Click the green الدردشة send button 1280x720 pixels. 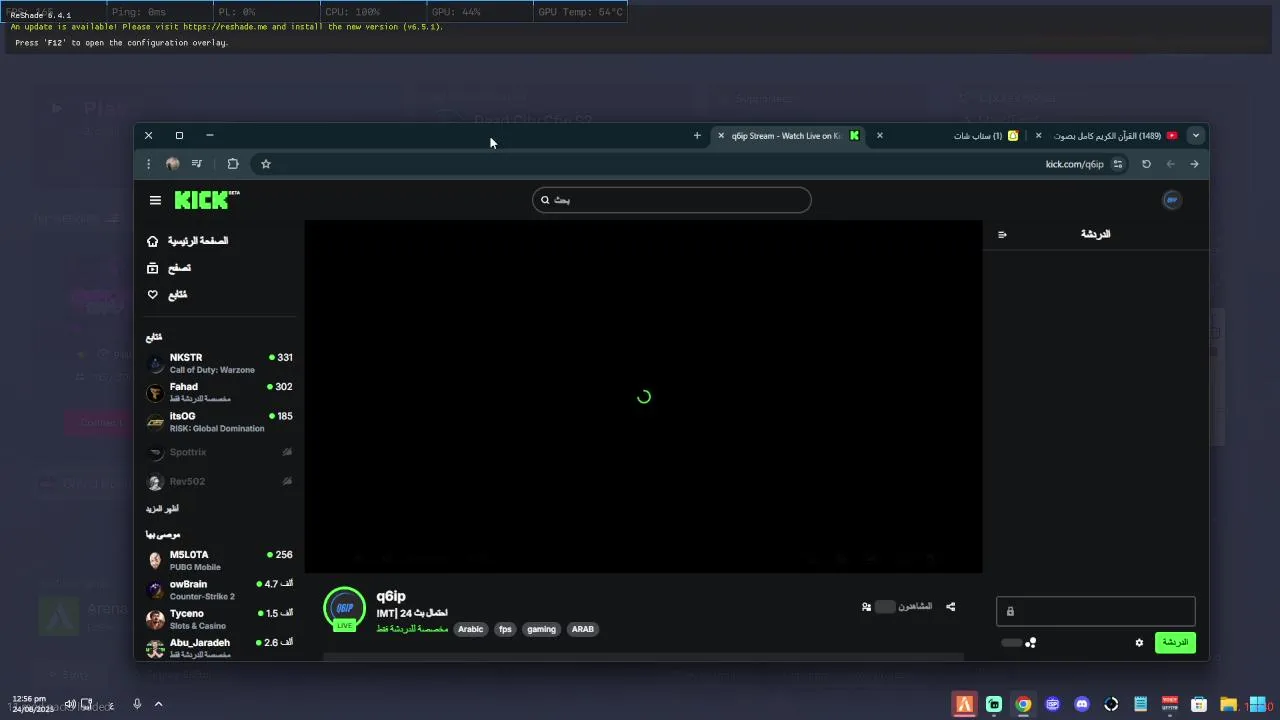coord(1175,643)
